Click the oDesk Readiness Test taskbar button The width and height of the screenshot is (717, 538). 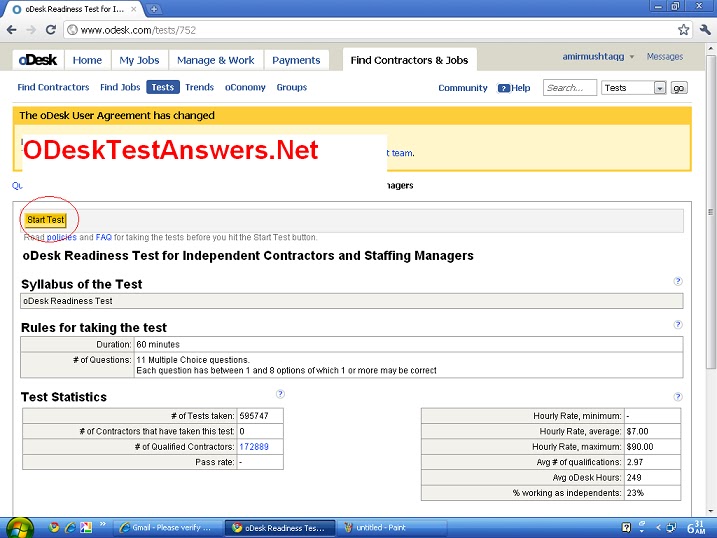280,527
